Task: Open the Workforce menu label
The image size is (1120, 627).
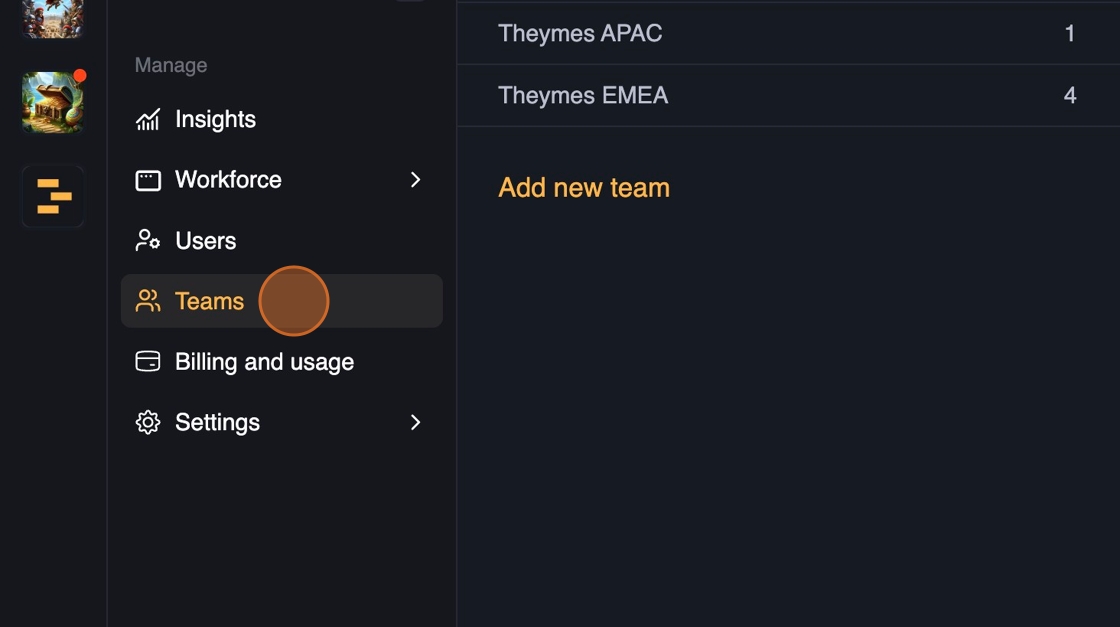Action: (228, 180)
